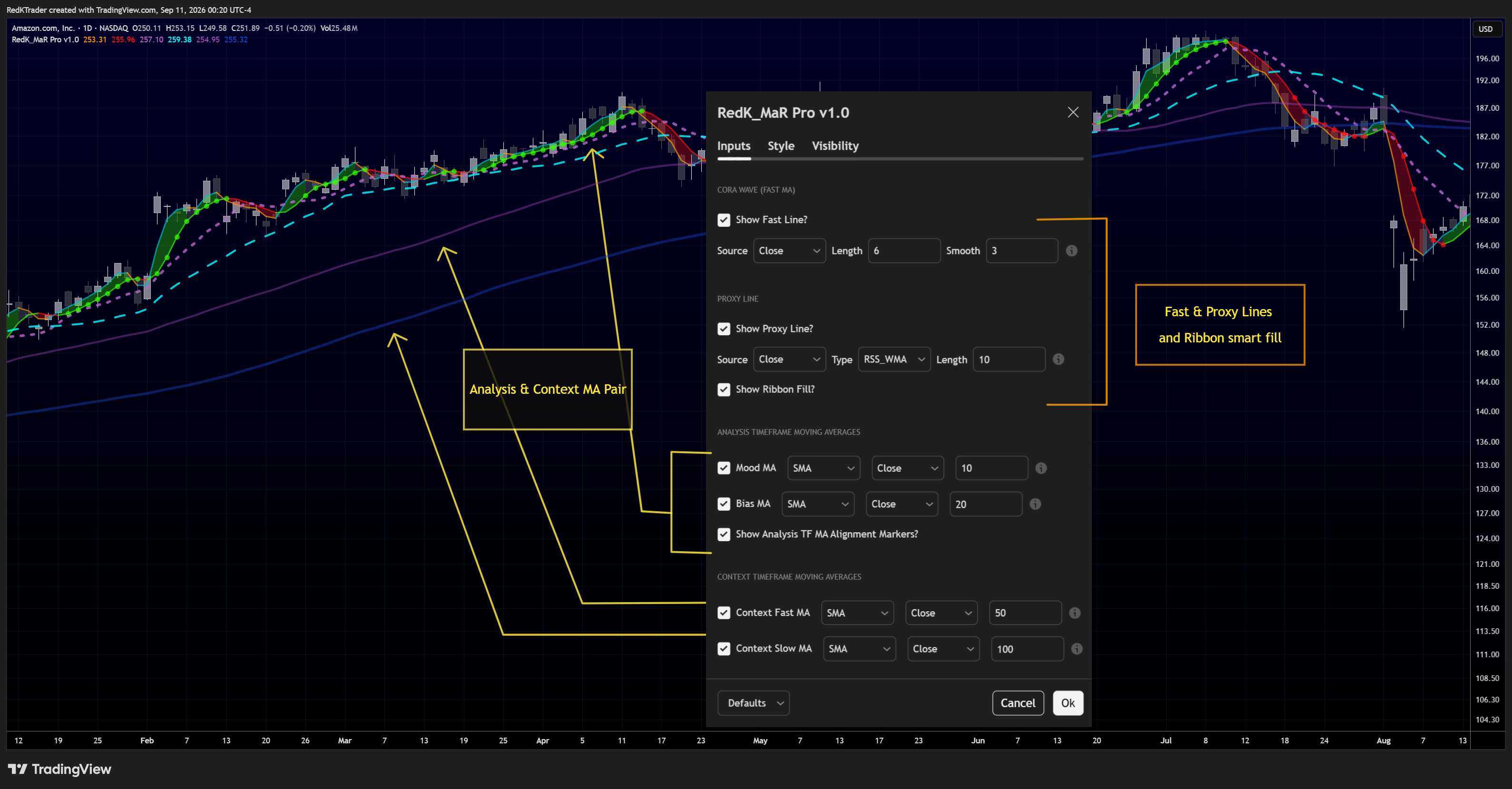Open the Defaults dropdown
1512x789 pixels.
753,703
